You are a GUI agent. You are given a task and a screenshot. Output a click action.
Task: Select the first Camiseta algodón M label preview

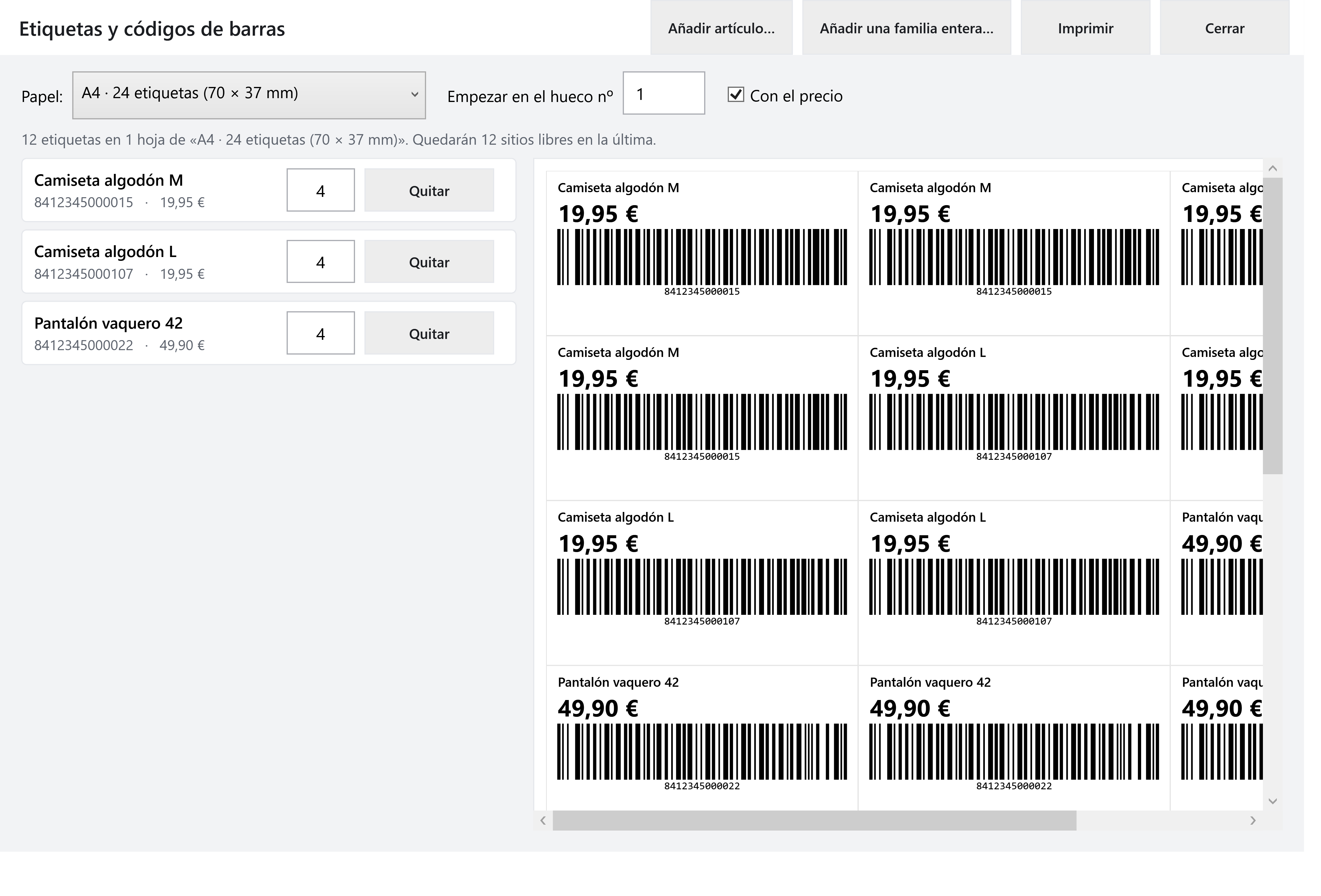tap(702, 253)
